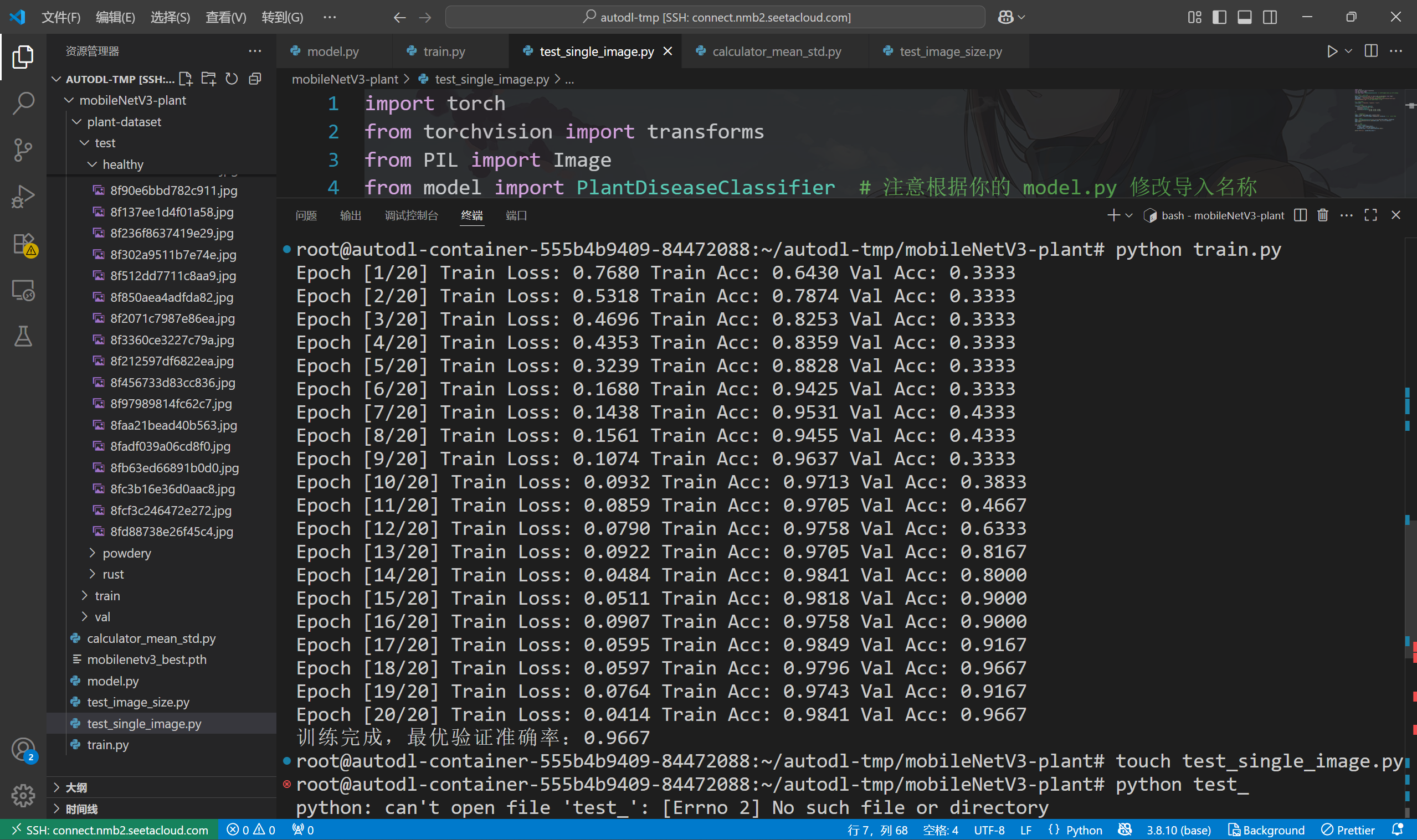Maximize the terminal panel size
The height and width of the screenshot is (840, 1417).
click(1370, 215)
